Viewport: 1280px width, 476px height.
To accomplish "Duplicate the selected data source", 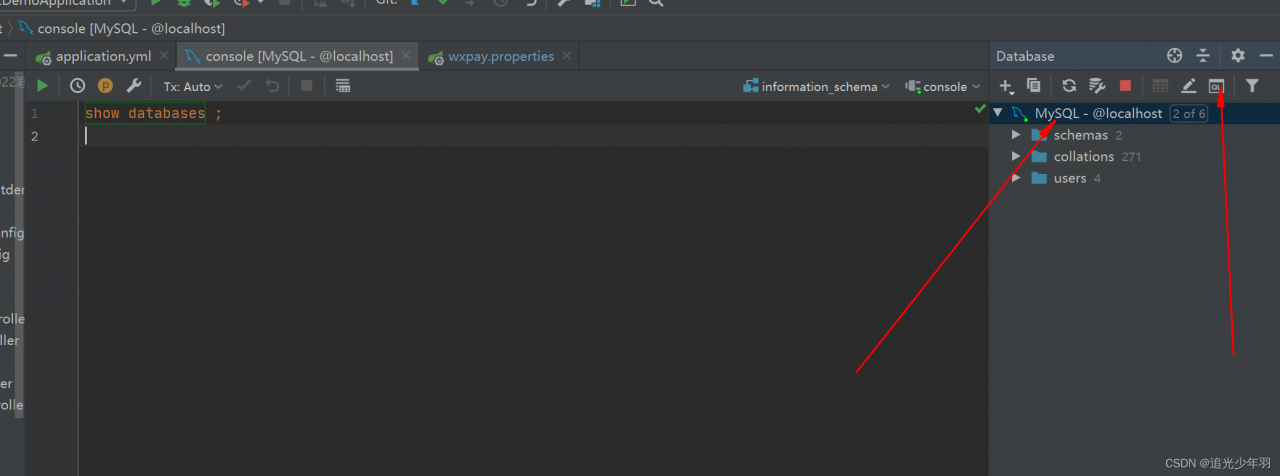I will pyautogui.click(x=1034, y=86).
